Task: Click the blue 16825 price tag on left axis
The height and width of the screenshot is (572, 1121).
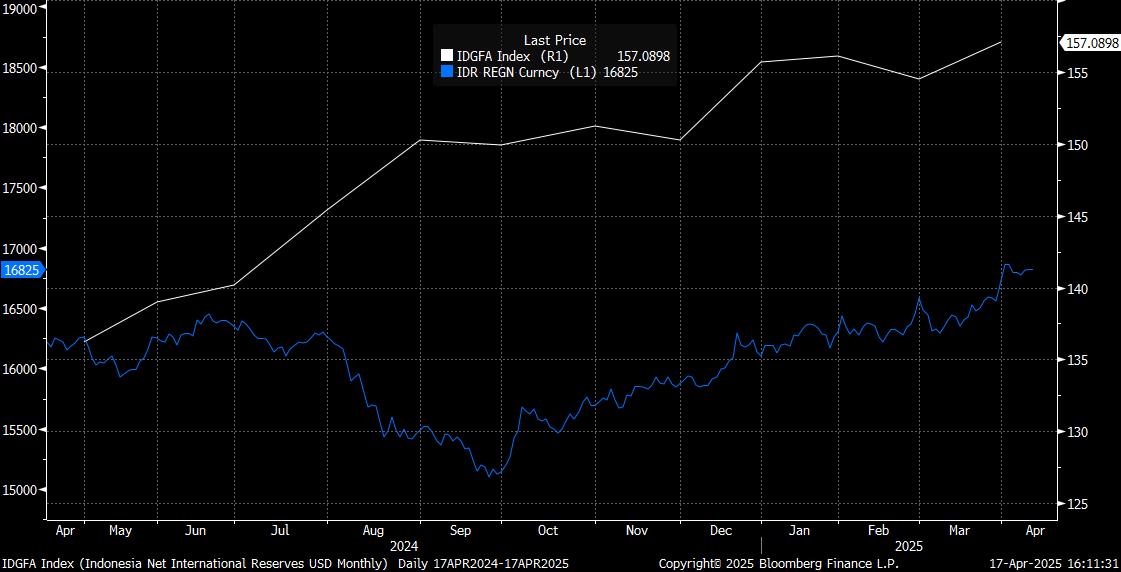Action: (x=20, y=270)
